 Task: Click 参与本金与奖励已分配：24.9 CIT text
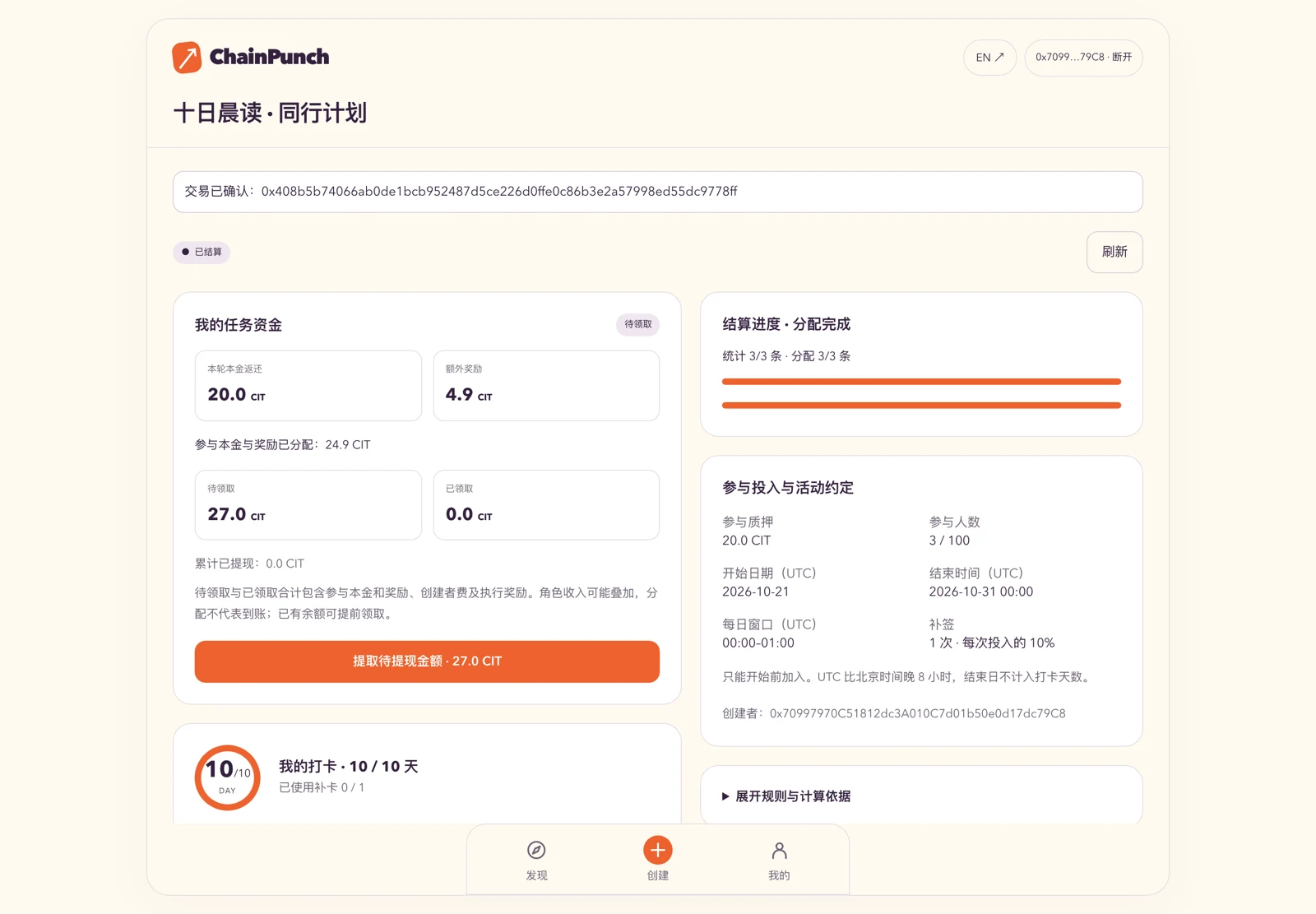pyautogui.click(x=282, y=445)
